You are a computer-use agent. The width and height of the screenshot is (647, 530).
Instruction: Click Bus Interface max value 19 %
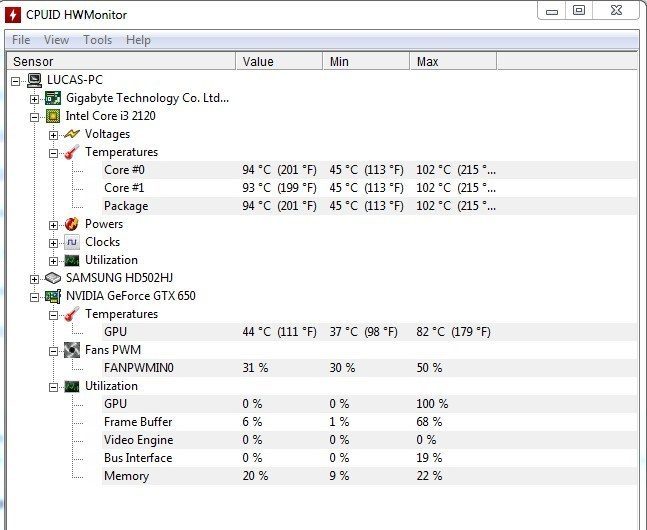429,458
